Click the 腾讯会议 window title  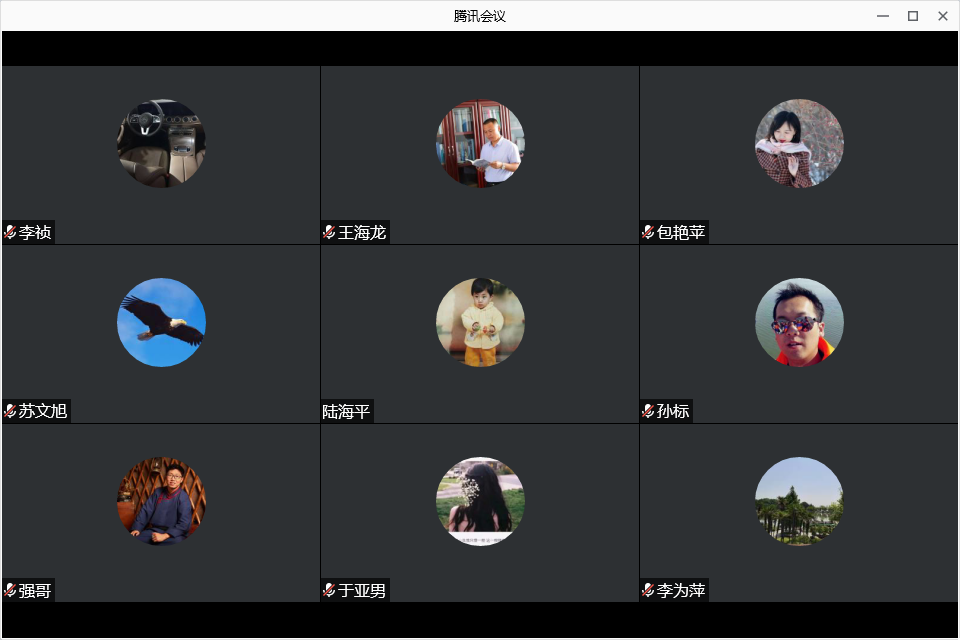[x=480, y=16]
